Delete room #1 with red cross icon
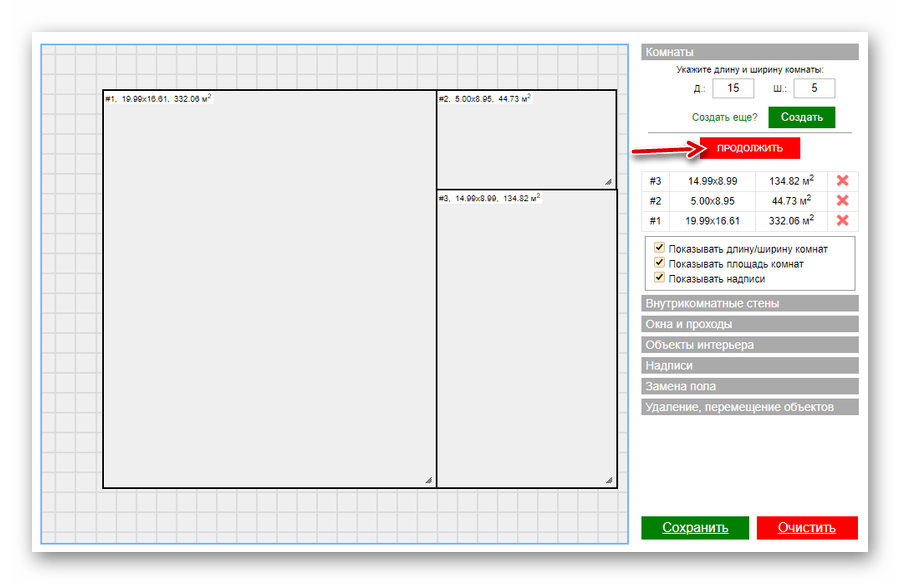This screenshot has width=900, height=584. point(842,221)
